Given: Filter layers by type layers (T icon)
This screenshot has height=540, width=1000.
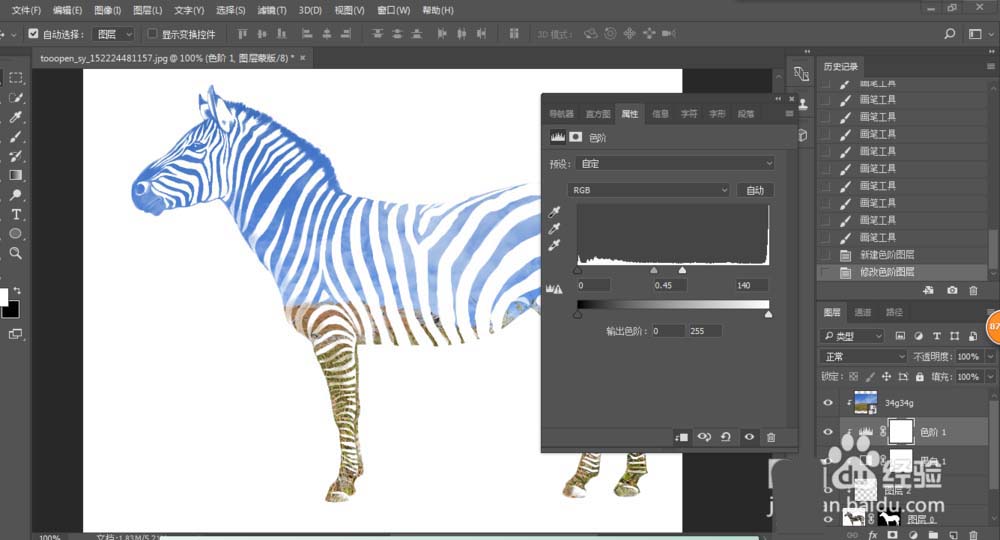Looking at the screenshot, I should tap(937, 336).
